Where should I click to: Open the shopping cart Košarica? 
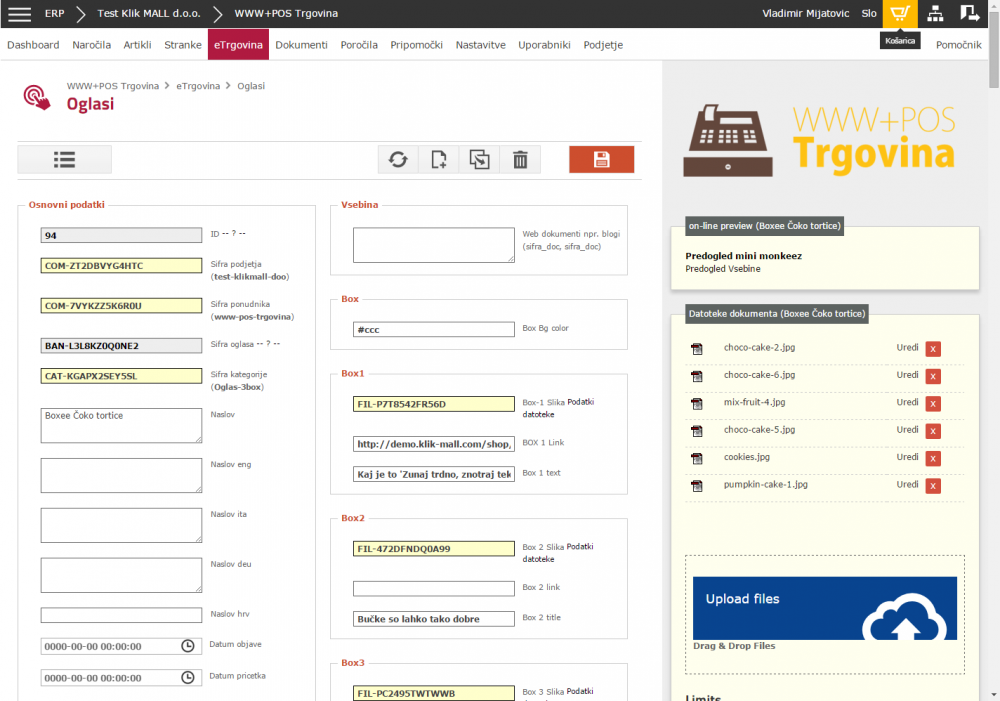tap(900, 14)
